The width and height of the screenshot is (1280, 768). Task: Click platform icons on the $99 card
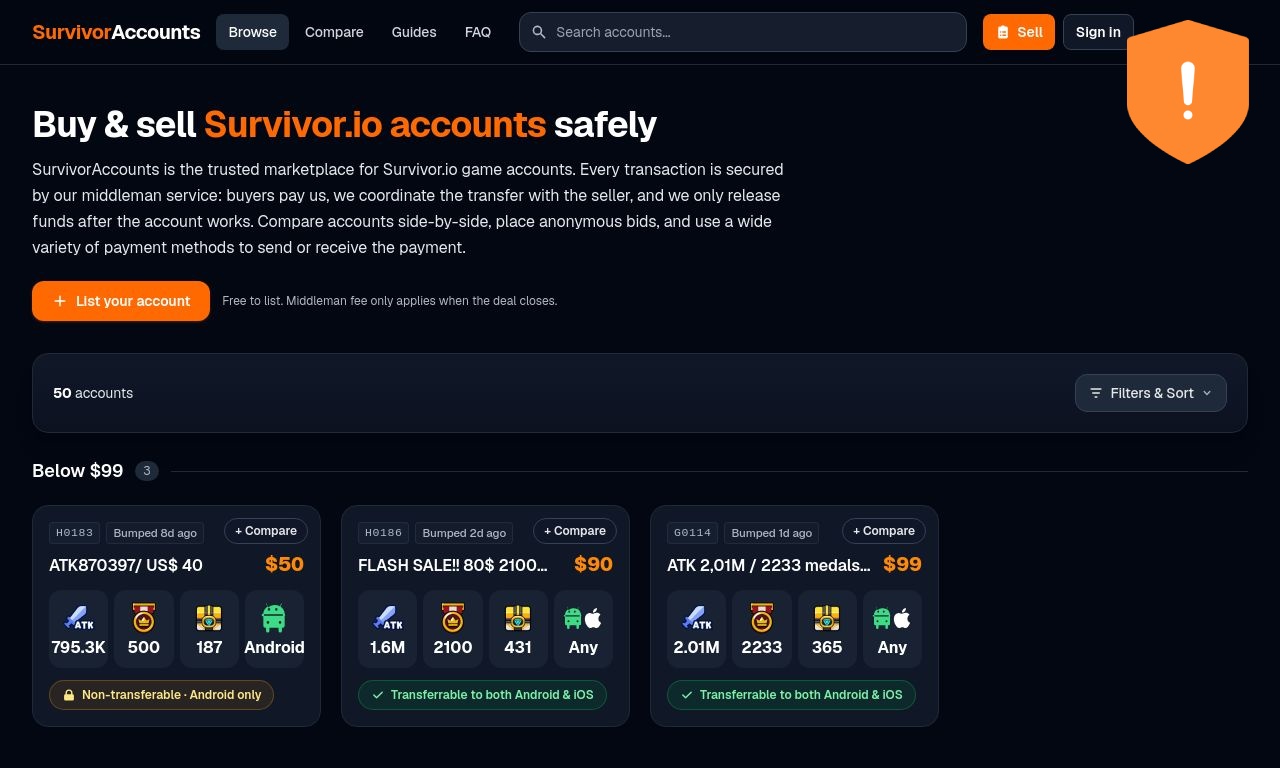point(892,618)
